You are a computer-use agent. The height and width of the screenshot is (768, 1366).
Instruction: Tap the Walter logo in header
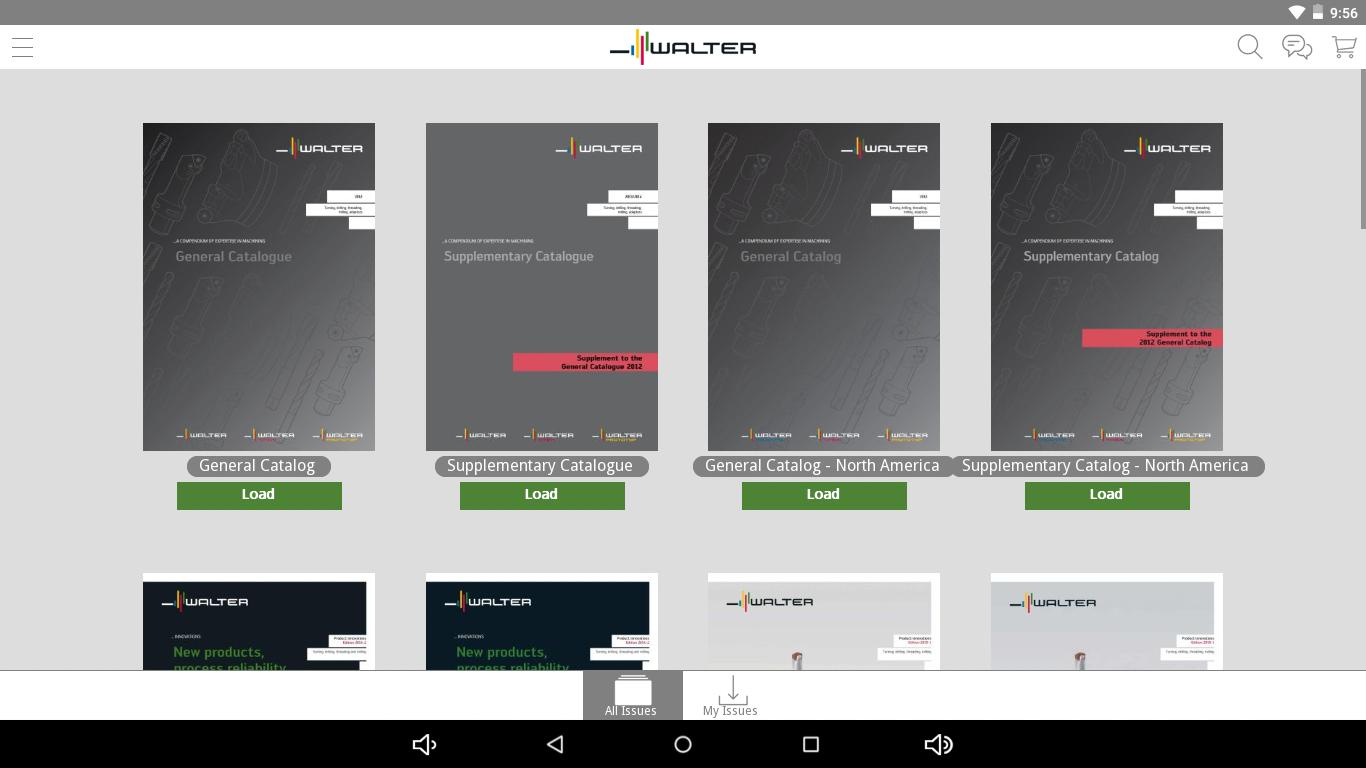pyautogui.click(x=683, y=47)
